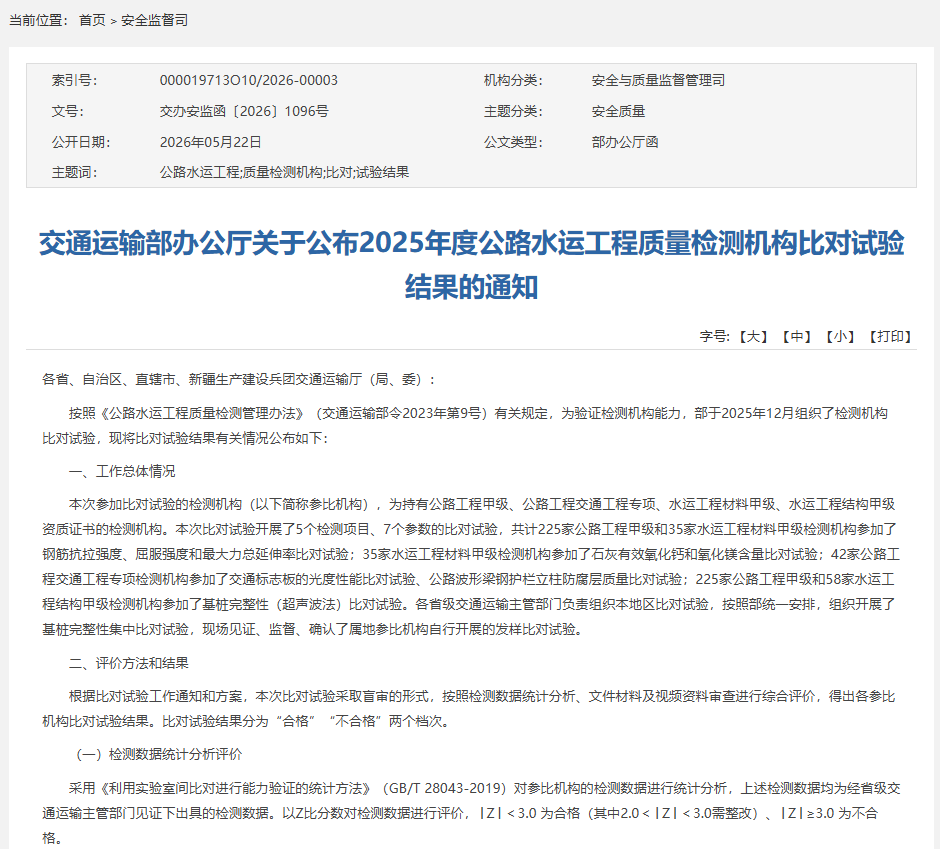Click the paragraph starting 按照《公路水运工程质量检测管理办法》
Viewport: 940px width, 849px height.
(465, 426)
